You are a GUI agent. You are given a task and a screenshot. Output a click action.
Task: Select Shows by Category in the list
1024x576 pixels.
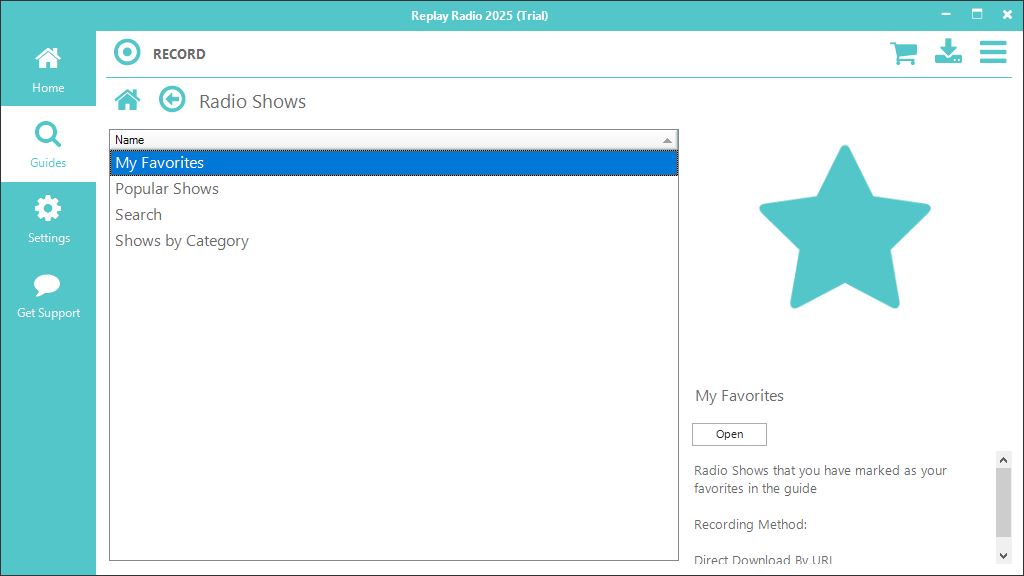[394, 241]
